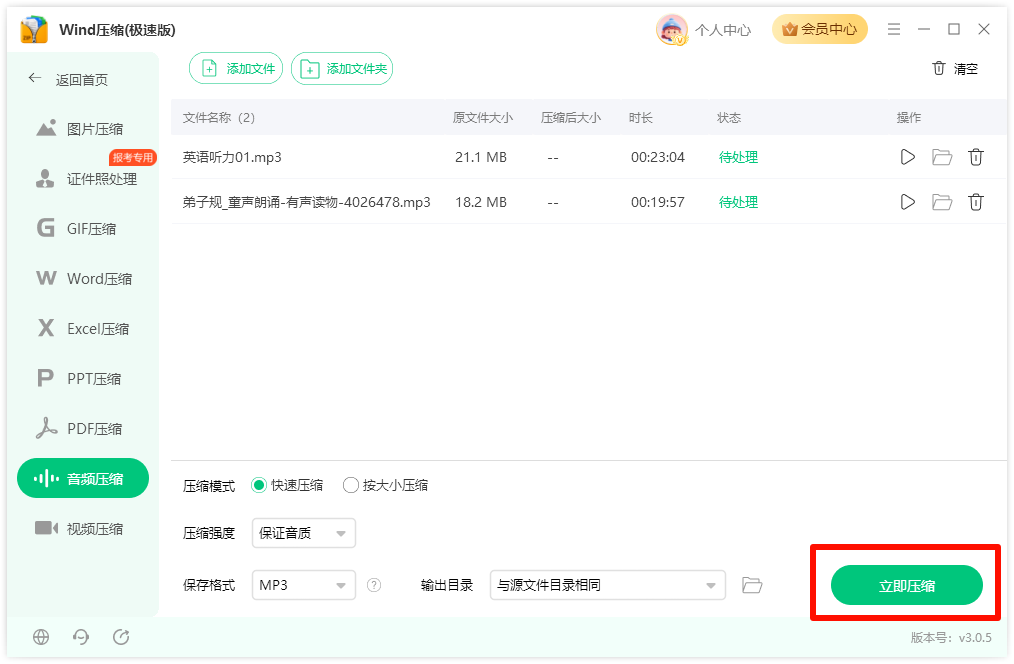The width and height of the screenshot is (1014, 664).
Task: Open the hamburger main menu
Action: [894, 29]
